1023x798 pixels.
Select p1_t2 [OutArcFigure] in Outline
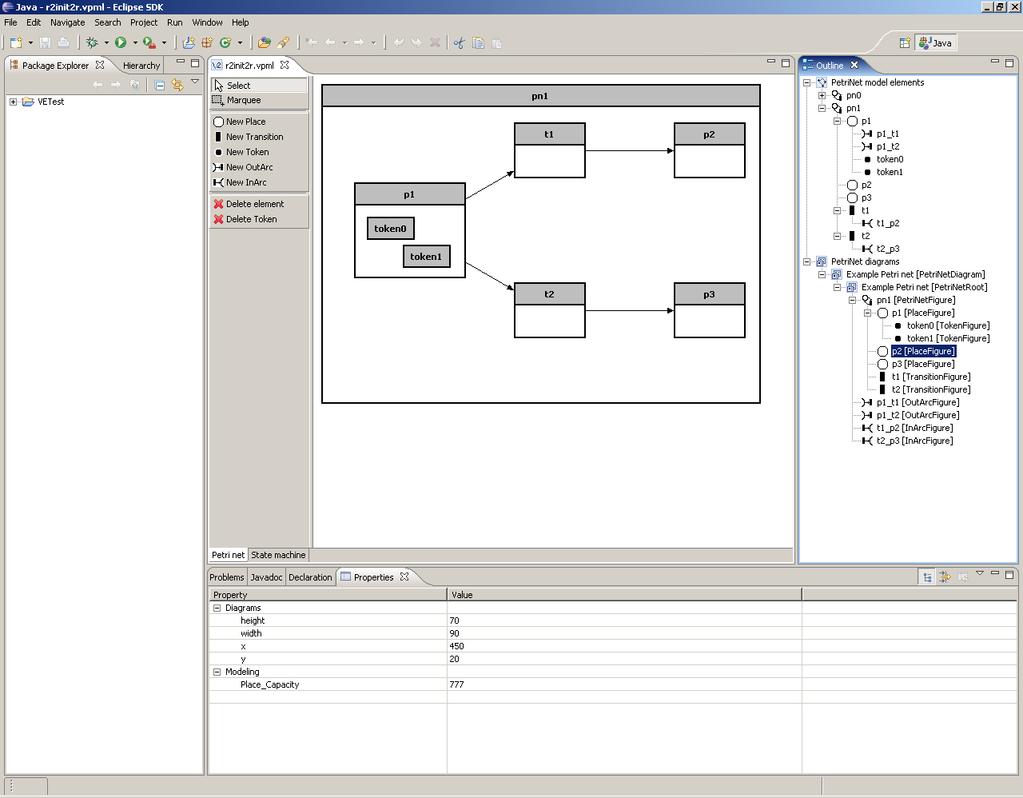[910, 416]
